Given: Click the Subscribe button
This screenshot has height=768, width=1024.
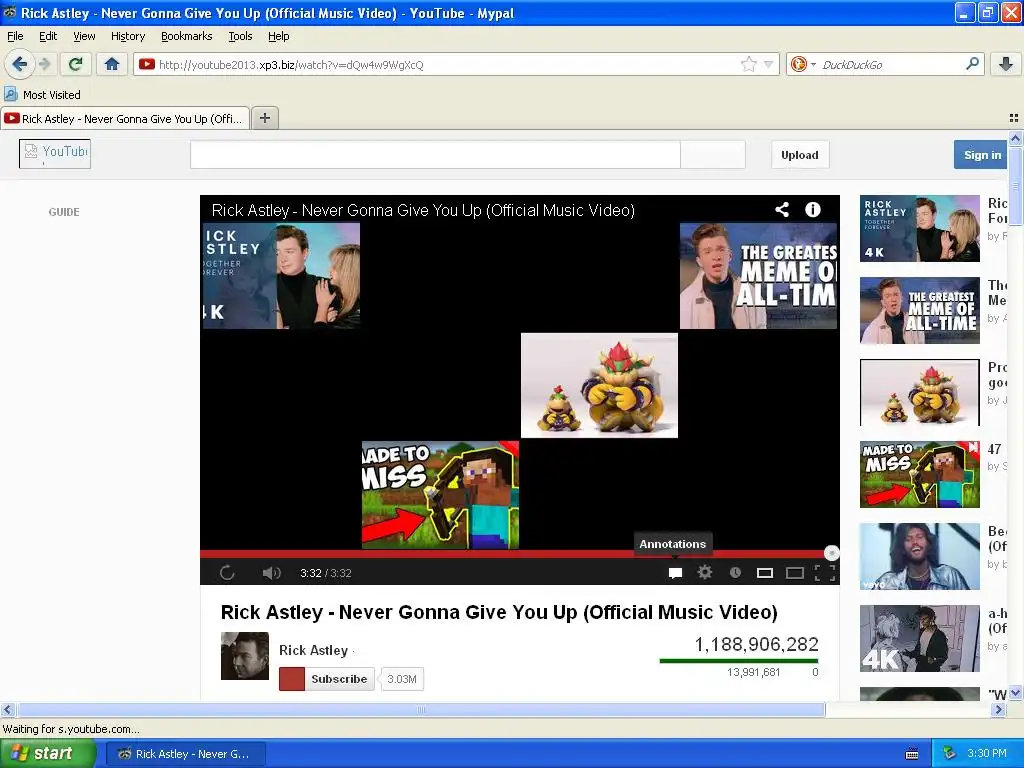Looking at the screenshot, I should [x=327, y=679].
